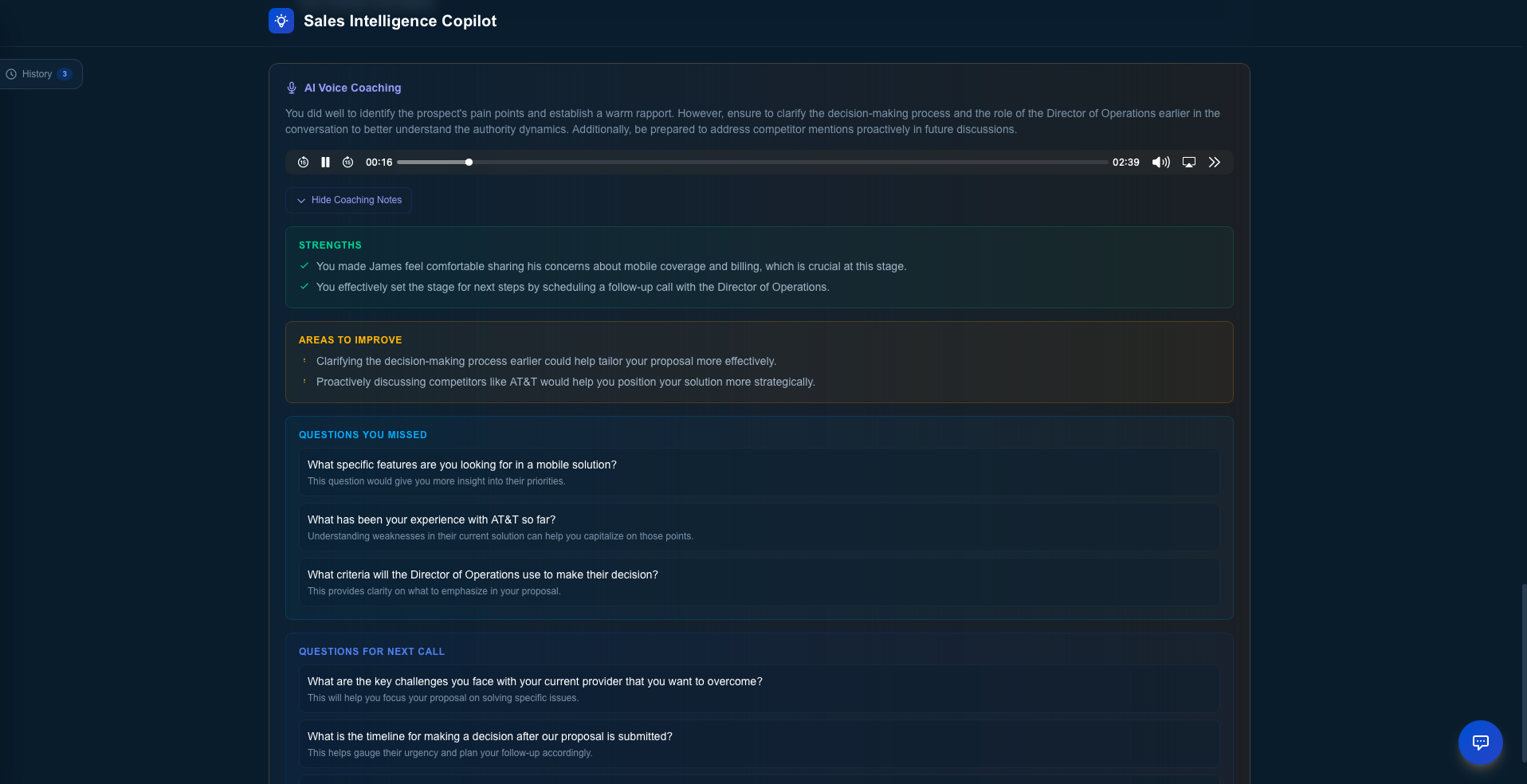The width and height of the screenshot is (1527, 784).
Task: Collapse notes with Hide Coaching Notes
Action: [348, 200]
